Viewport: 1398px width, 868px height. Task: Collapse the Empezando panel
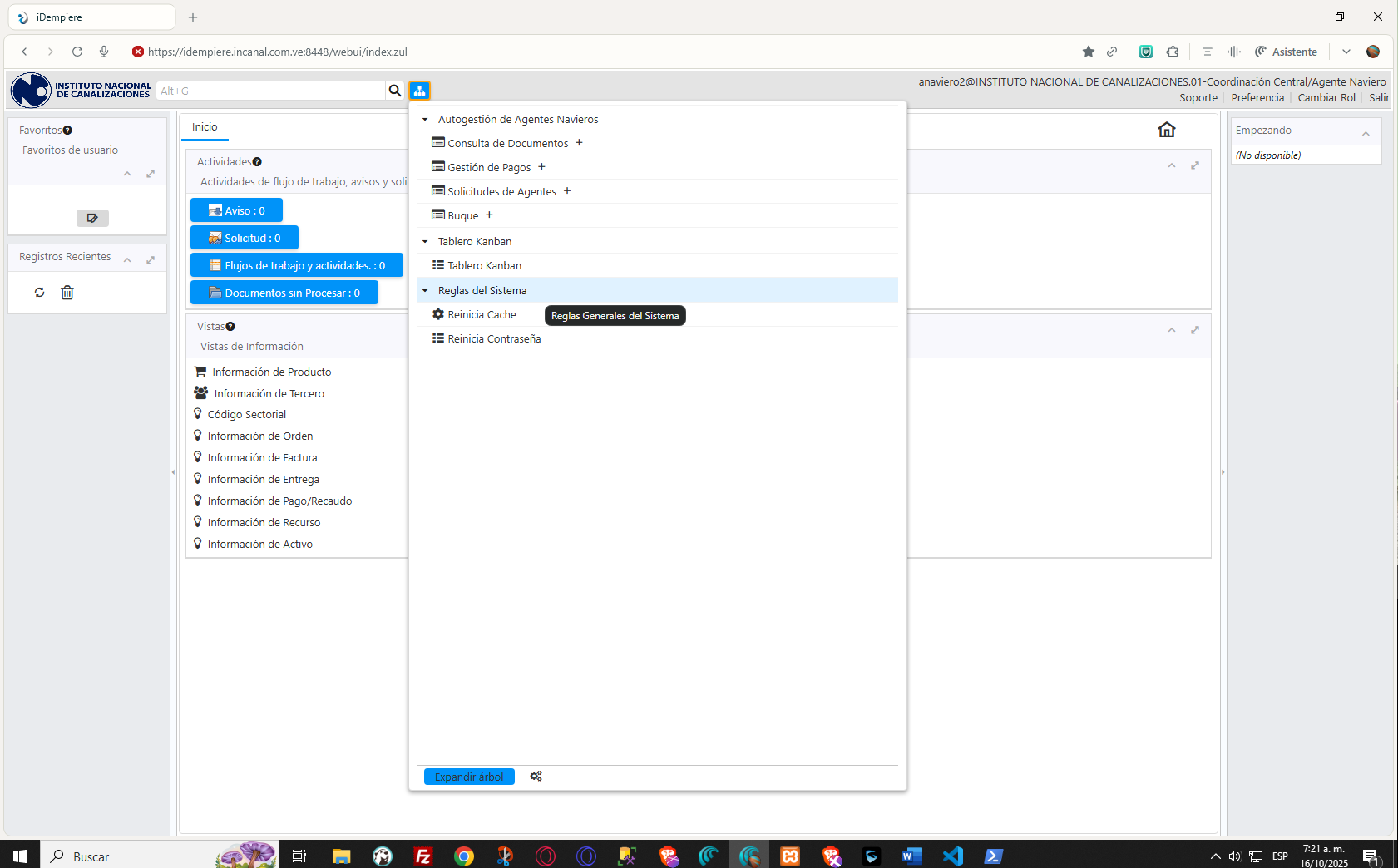coord(1366,133)
